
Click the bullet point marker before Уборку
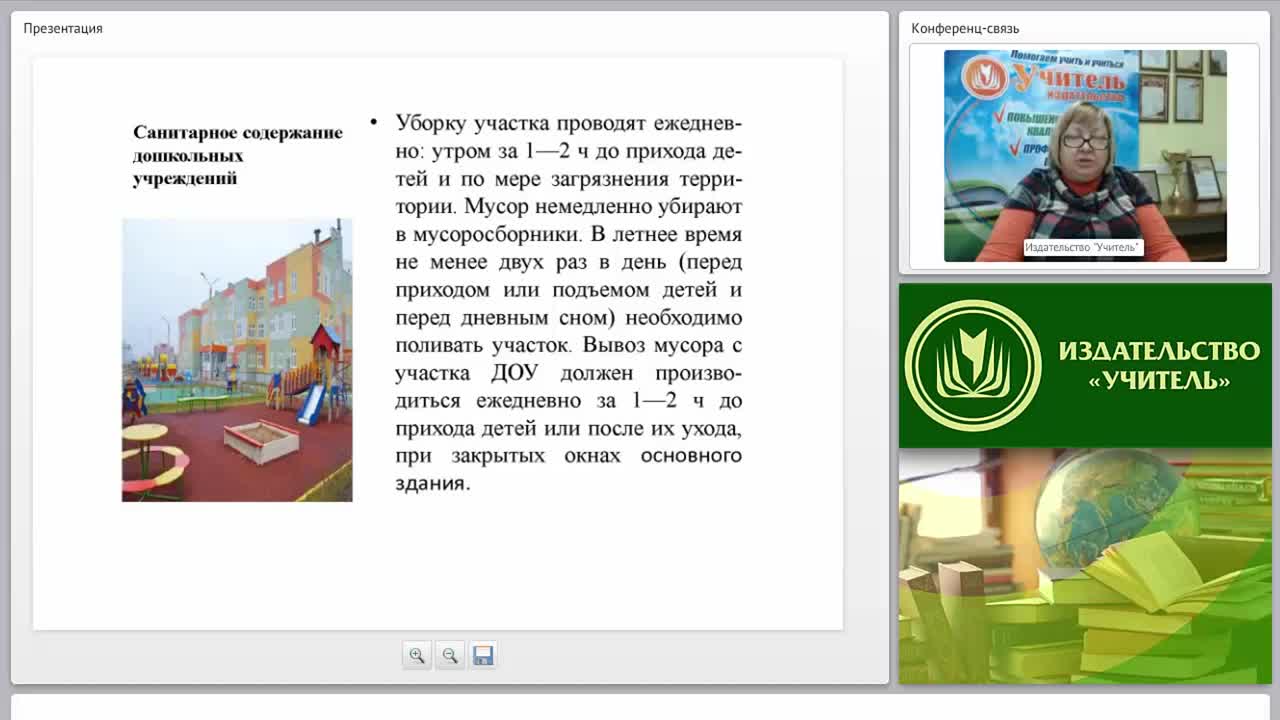(x=374, y=123)
